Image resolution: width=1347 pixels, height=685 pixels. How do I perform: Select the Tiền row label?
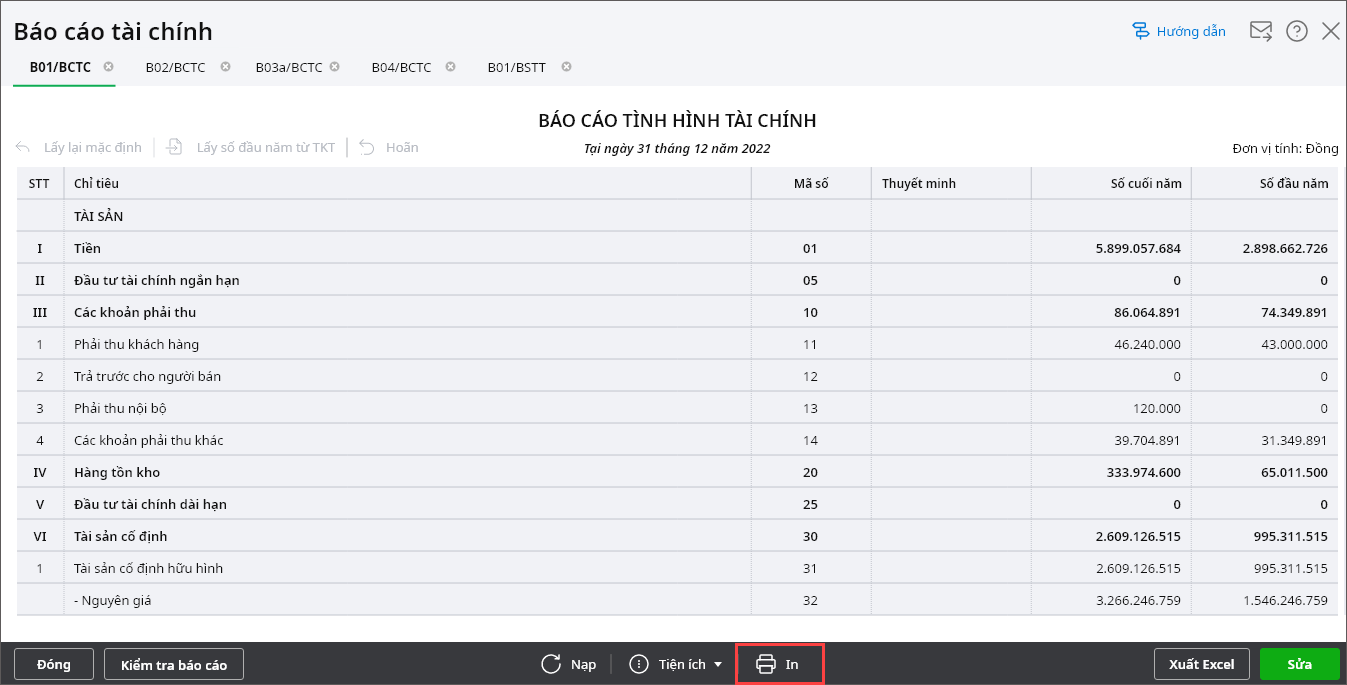(x=87, y=248)
